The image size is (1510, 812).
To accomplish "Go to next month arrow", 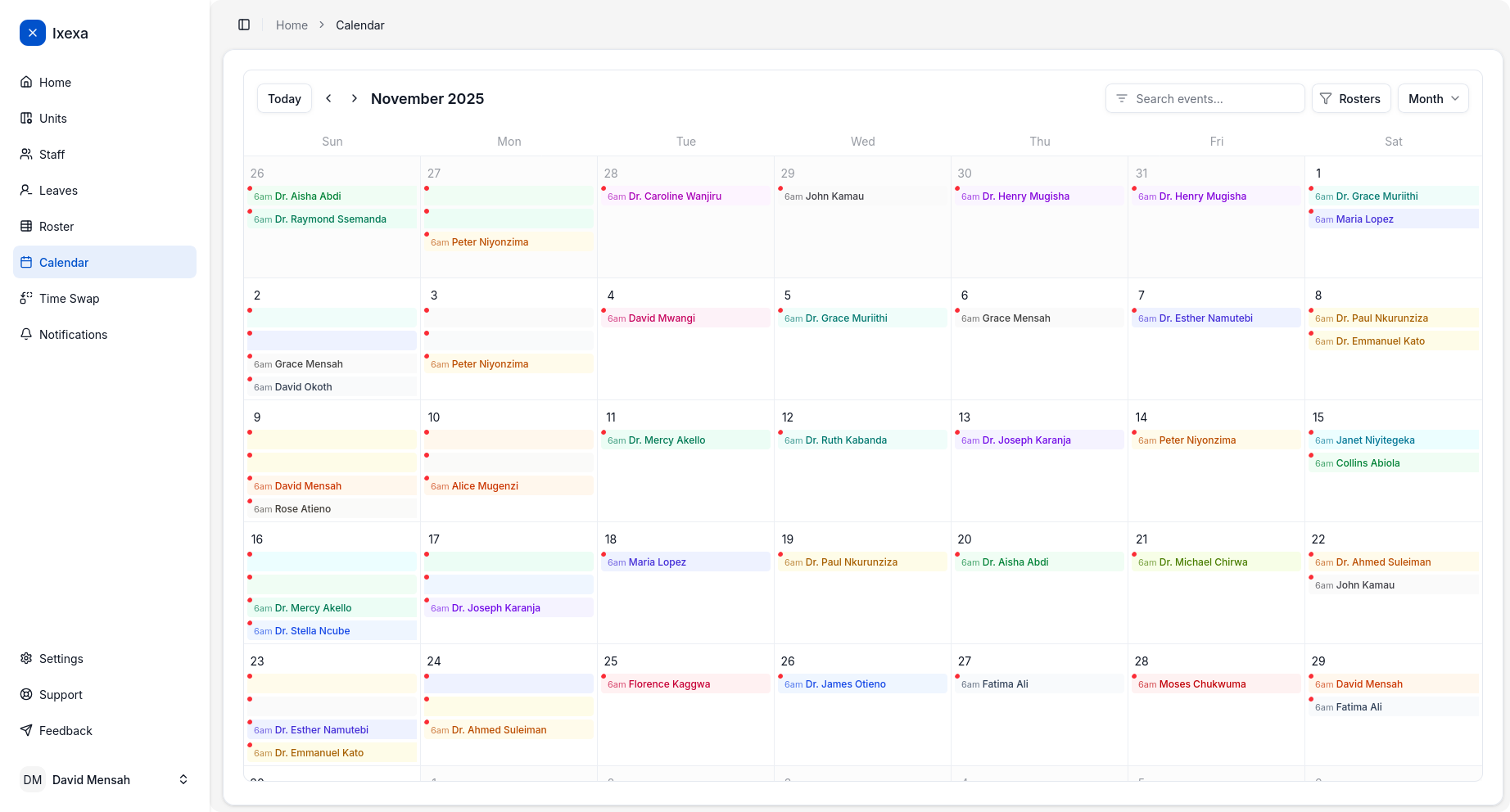I will (x=354, y=98).
